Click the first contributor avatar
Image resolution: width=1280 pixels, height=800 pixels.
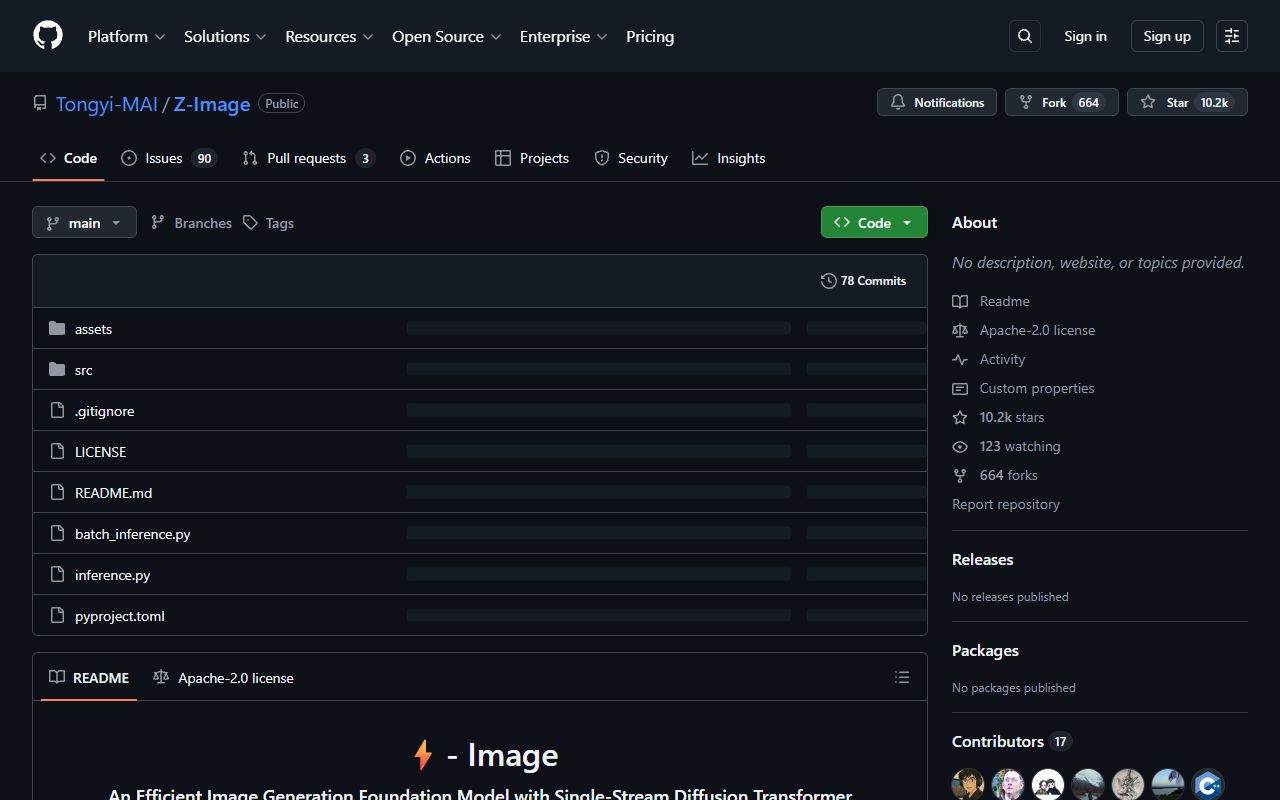coord(967,784)
